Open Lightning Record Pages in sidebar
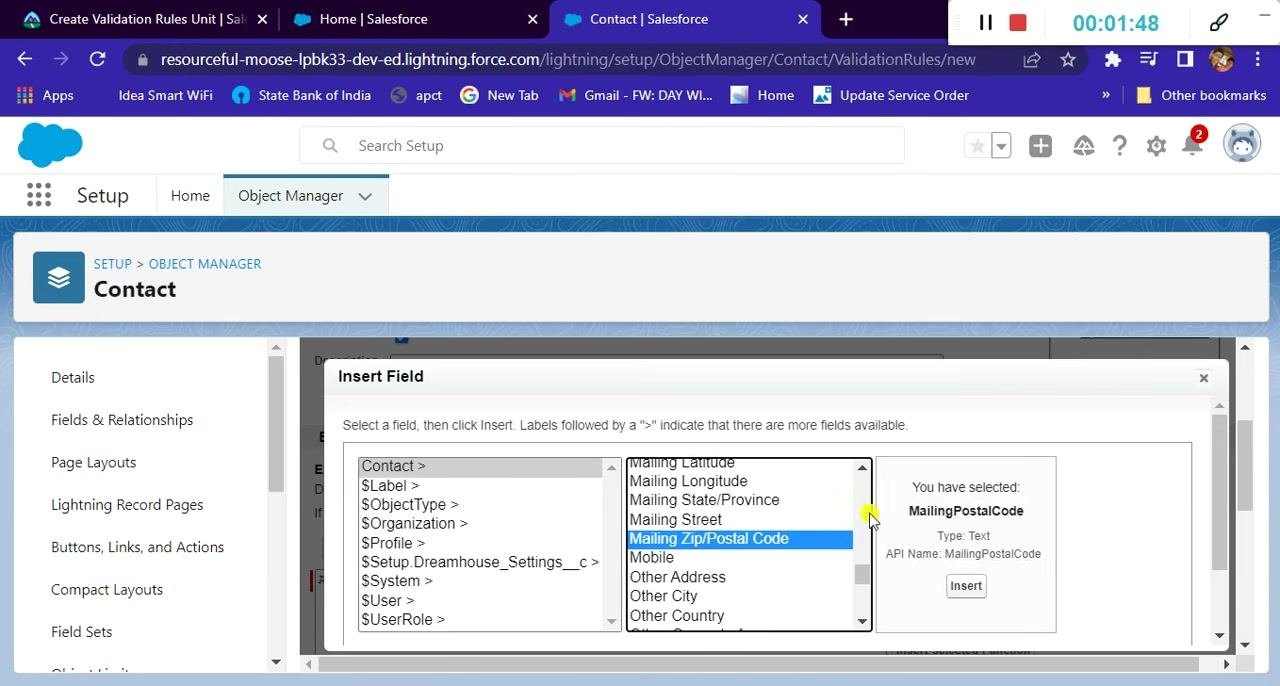 coord(127,505)
